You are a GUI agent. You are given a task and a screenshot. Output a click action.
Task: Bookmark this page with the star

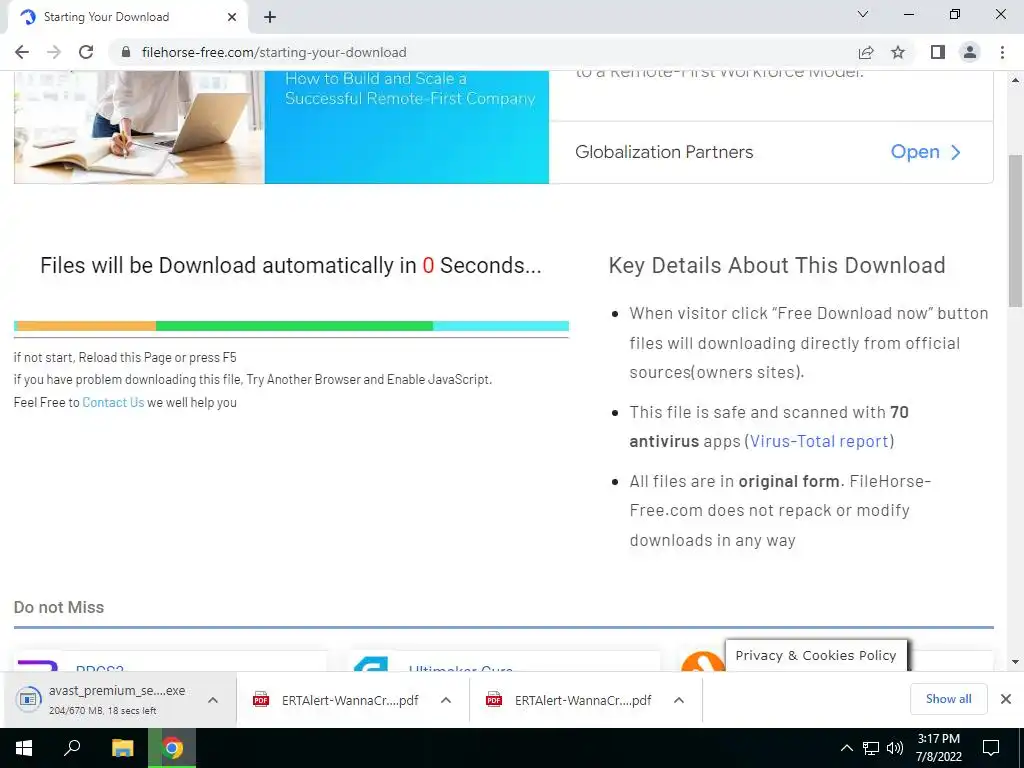click(x=898, y=52)
